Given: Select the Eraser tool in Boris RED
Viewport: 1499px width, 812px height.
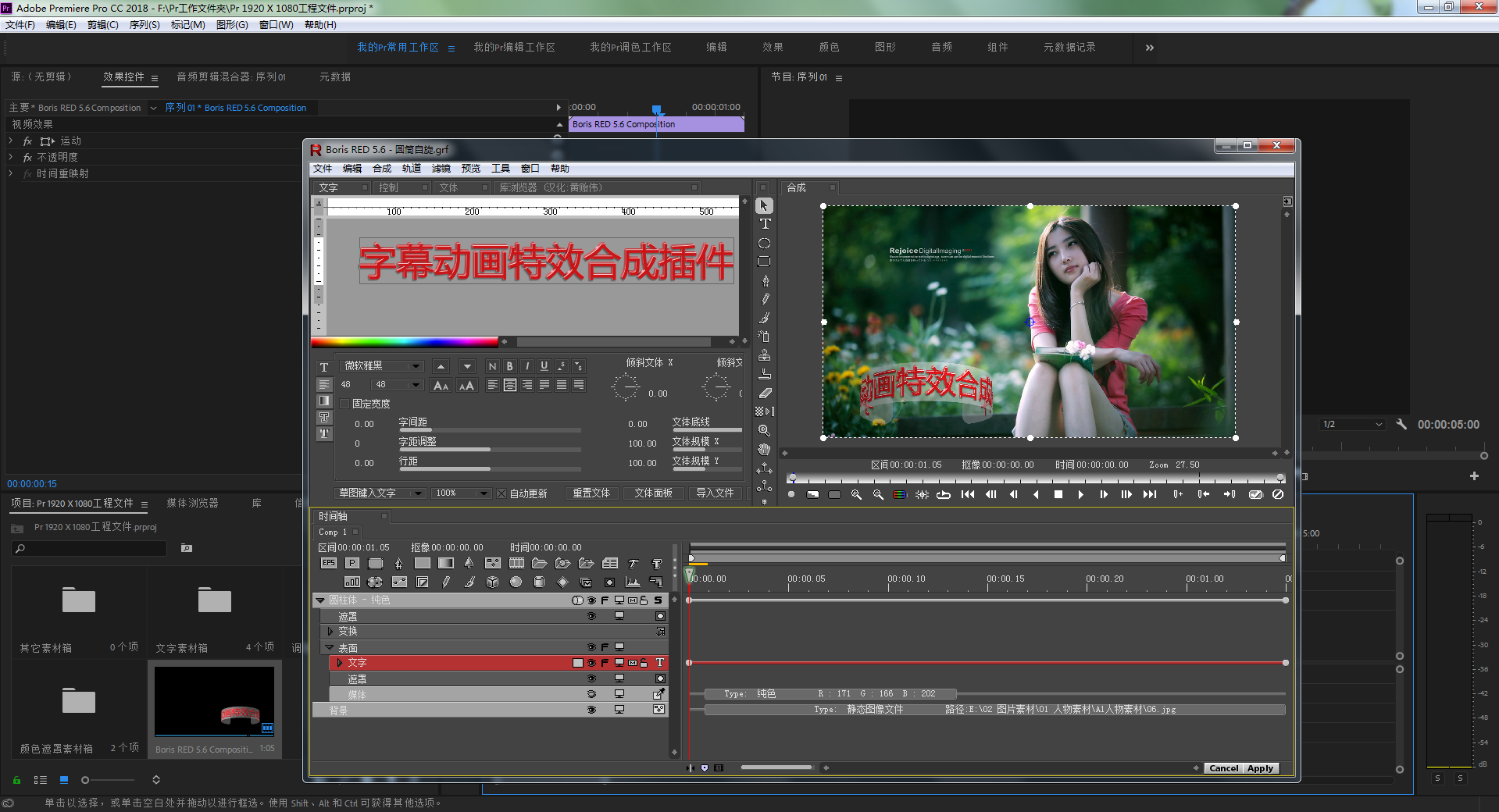Looking at the screenshot, I should pos(765,393).
